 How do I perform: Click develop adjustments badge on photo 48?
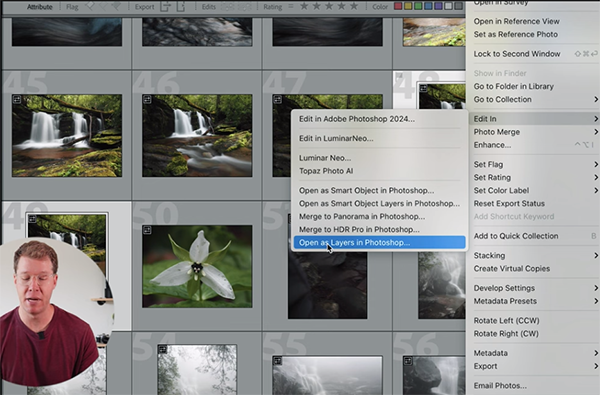423,88
